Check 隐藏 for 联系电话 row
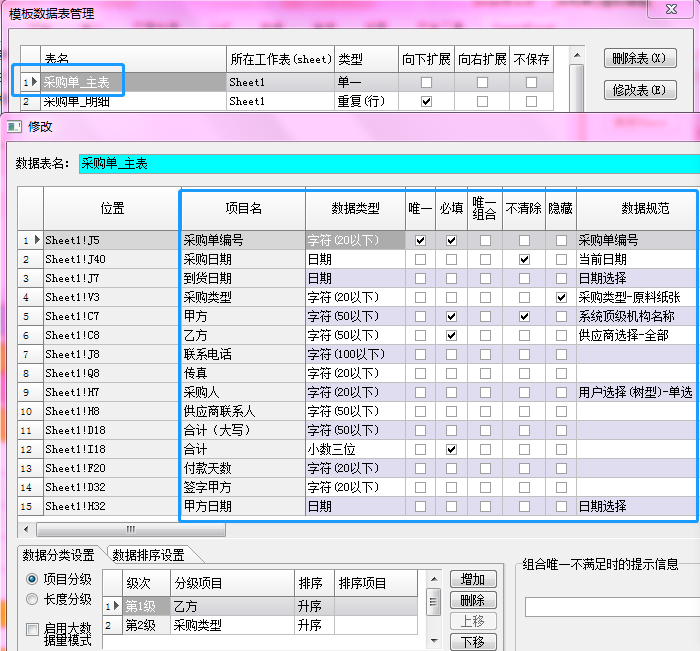 (x=561, y=355)
